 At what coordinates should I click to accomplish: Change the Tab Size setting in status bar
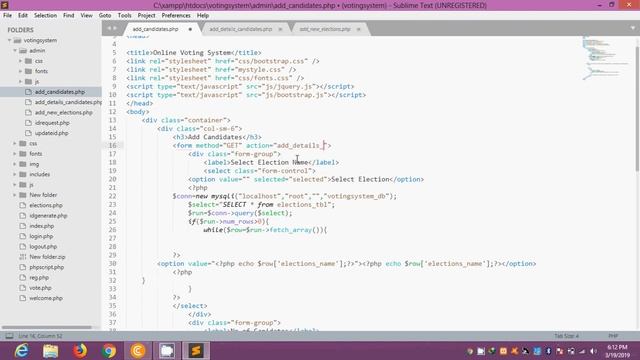[x=567, y=336]
